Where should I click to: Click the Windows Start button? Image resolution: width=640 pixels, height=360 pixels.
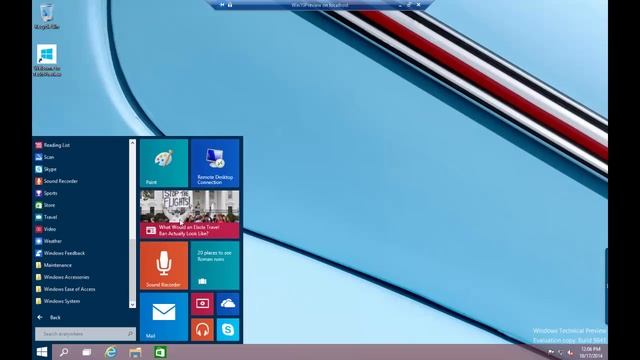coord(42,352)
